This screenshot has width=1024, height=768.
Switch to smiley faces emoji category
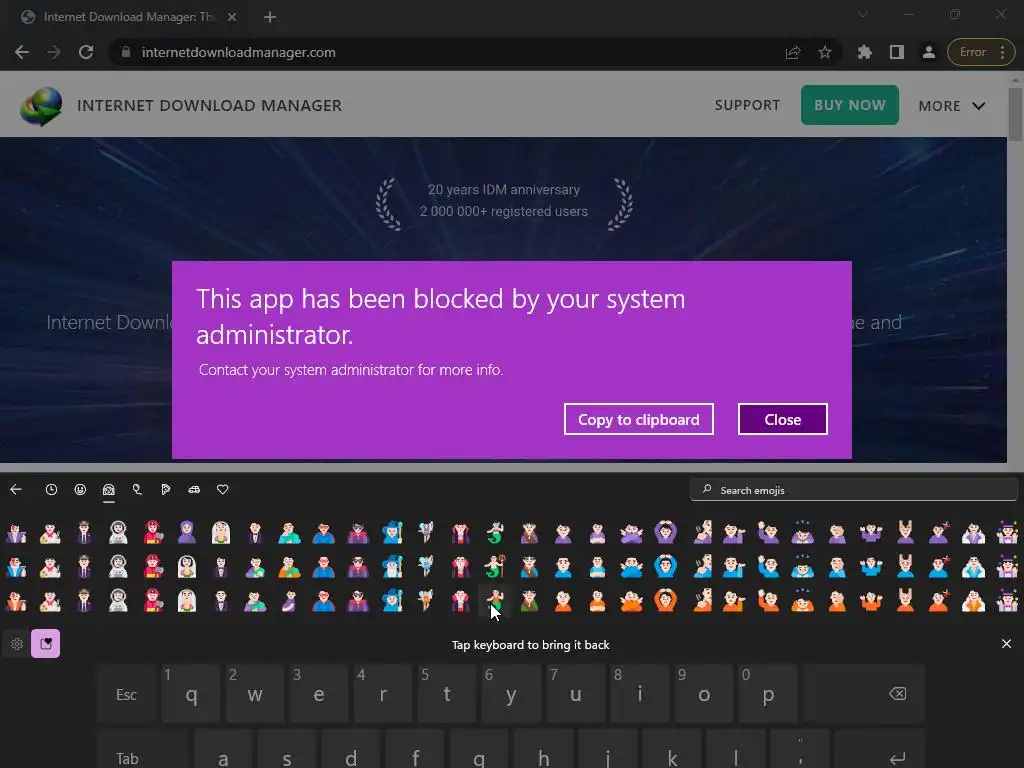[80, 490]
